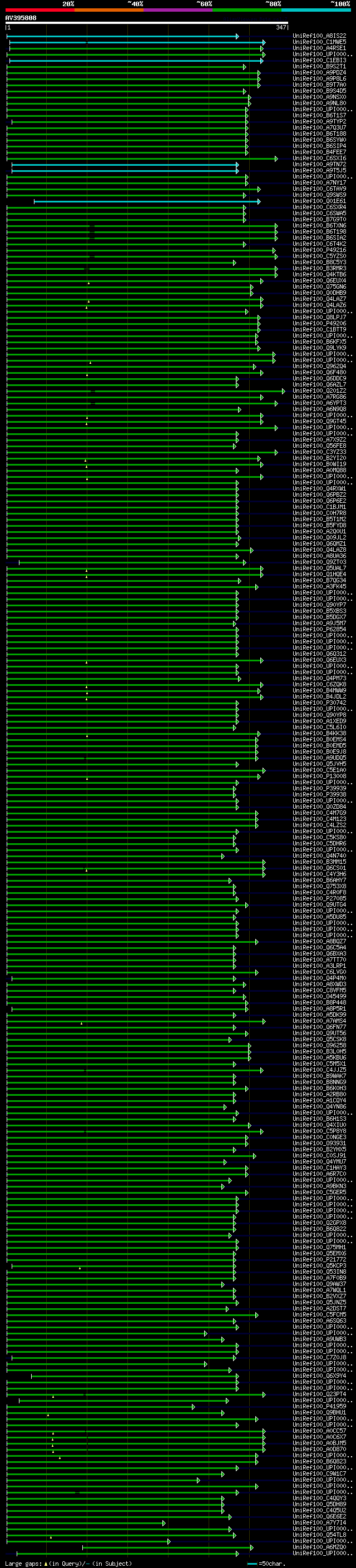
Task: Select the UniRef100_A3FK45 label
Action: tap(319, 586)
